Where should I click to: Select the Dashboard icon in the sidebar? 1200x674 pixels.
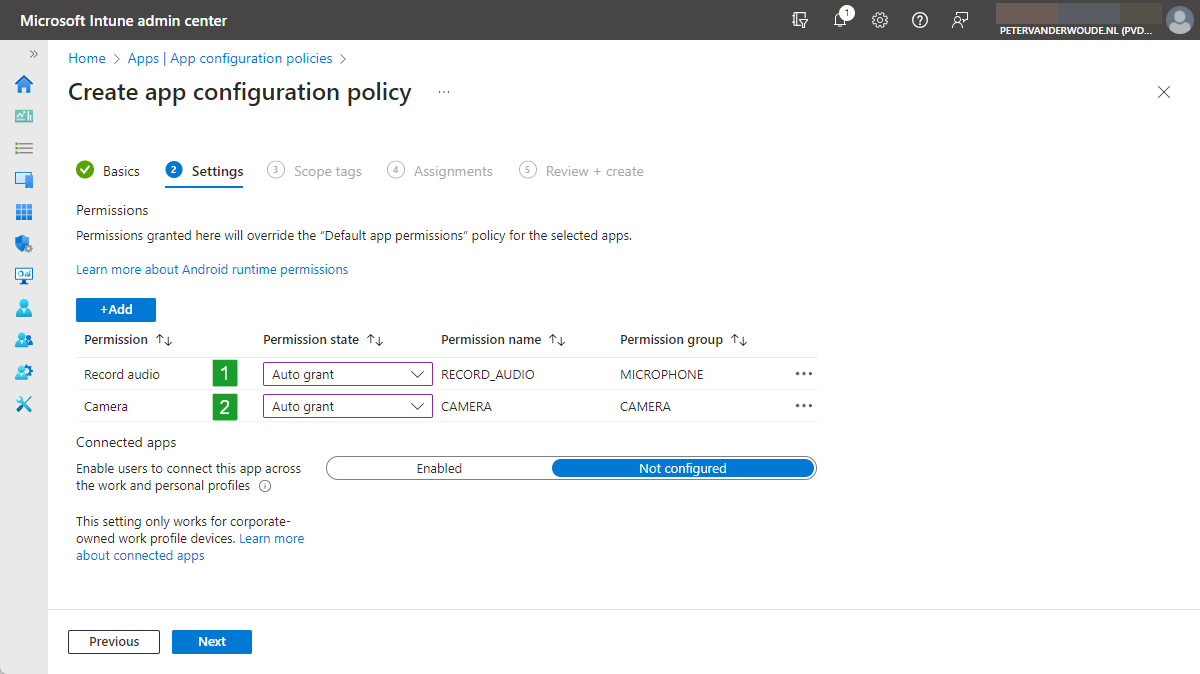(23, 116)
